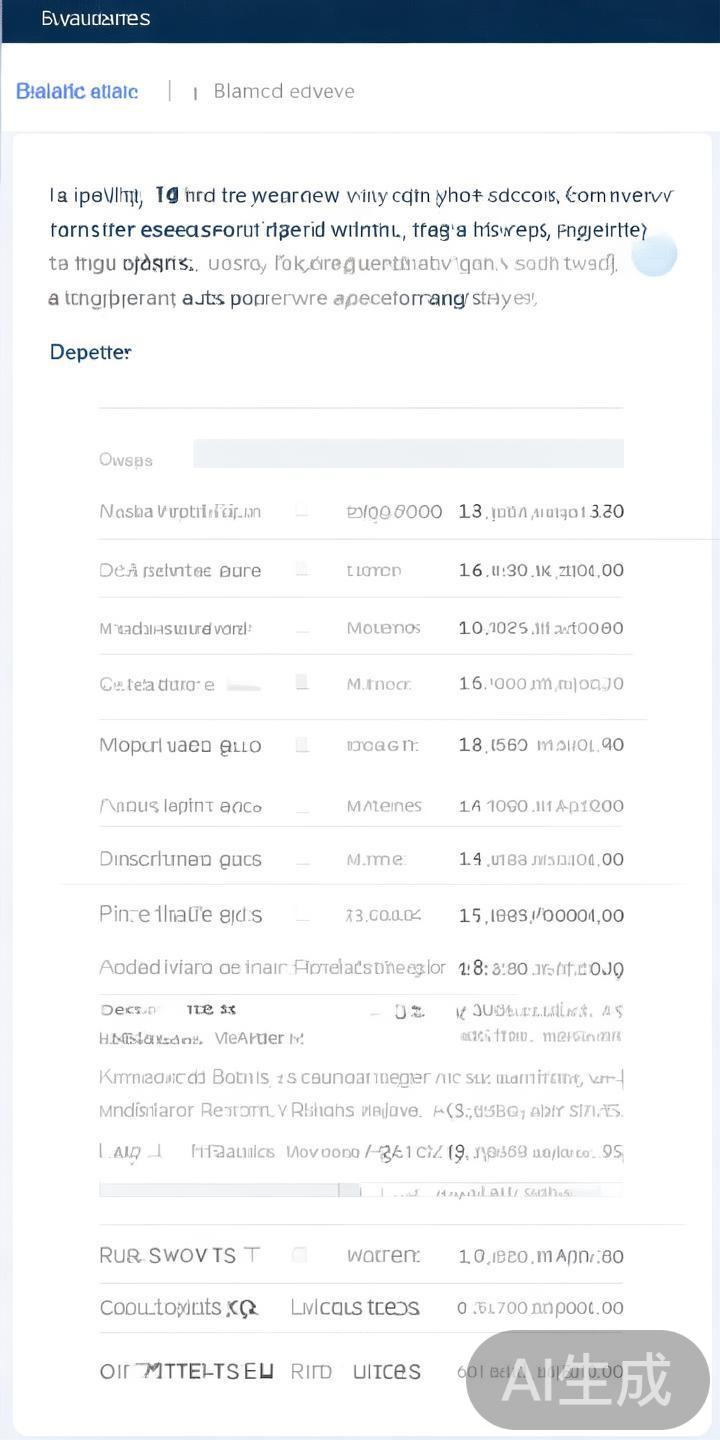This screenshot has width=720, height=1440.
Task: Open the Blamcd edveve tab
Action: (x=284, y=92)
